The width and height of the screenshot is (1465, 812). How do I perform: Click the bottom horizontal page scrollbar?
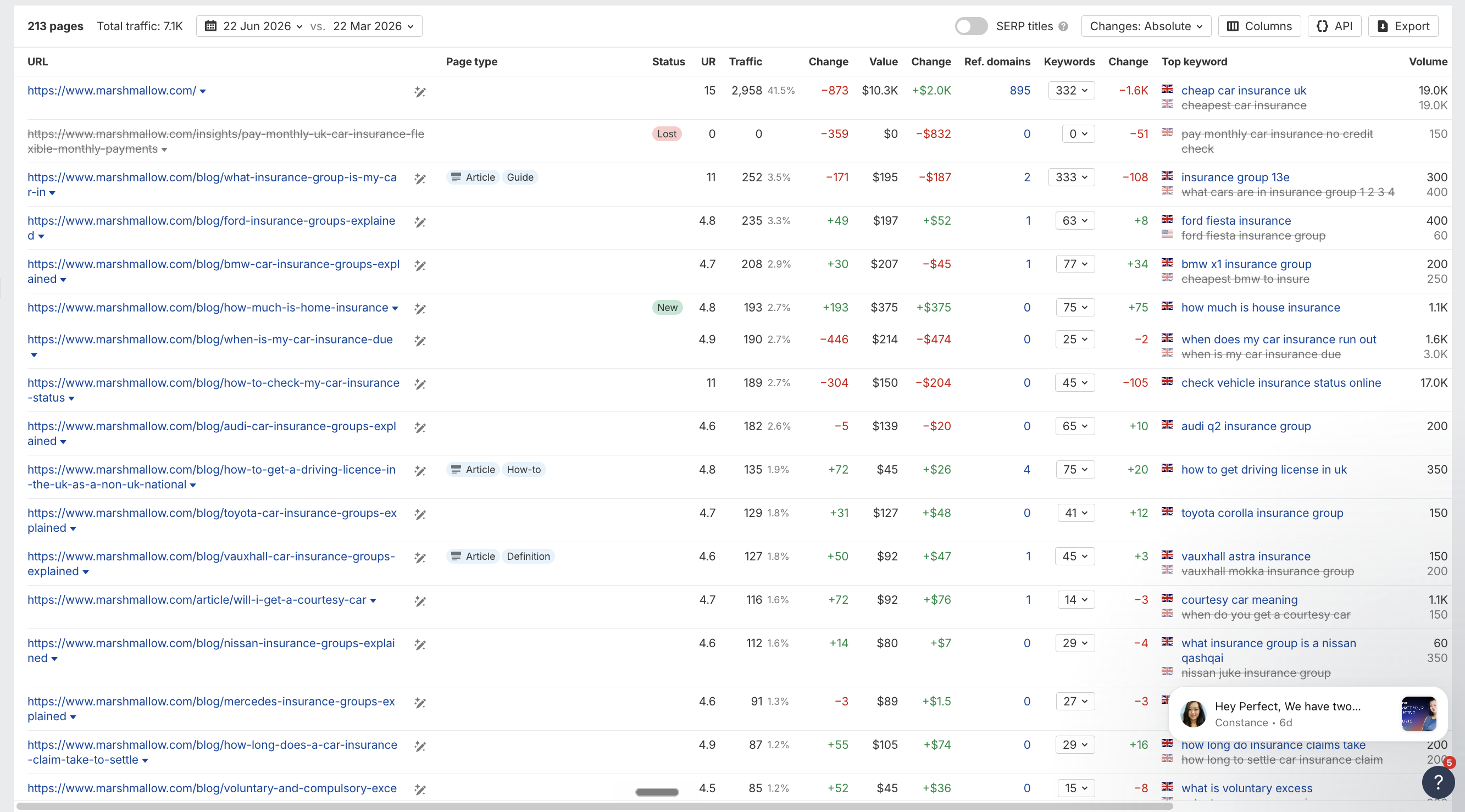595,807
